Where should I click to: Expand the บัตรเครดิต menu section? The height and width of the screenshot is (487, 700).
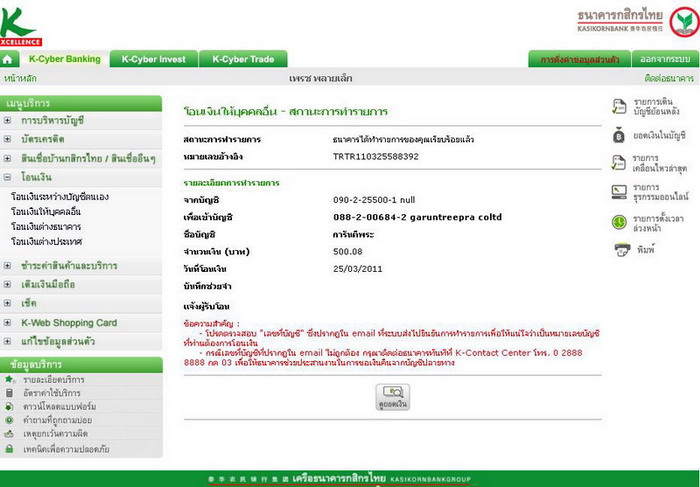[8, 140]
